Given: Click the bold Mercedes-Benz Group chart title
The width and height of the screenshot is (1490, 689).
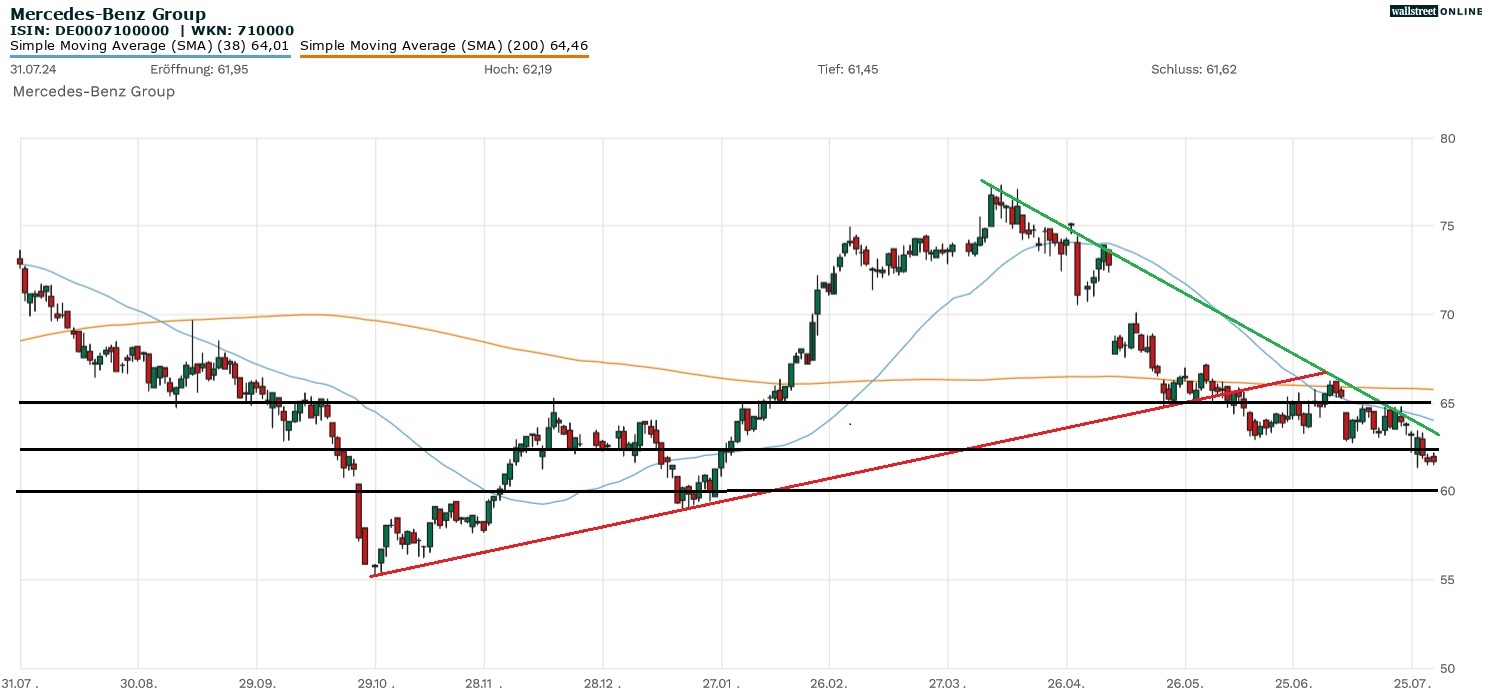Looking at the screenshot, I should pos(108,14).
